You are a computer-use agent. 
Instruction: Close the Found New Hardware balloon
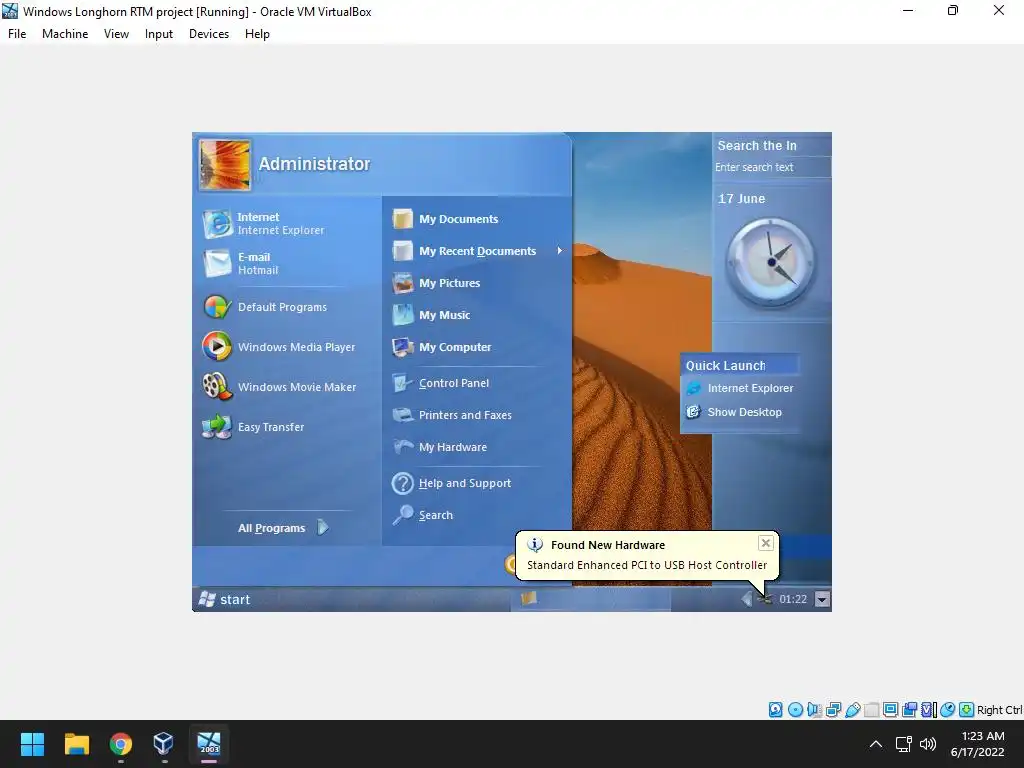pos(766,543)
